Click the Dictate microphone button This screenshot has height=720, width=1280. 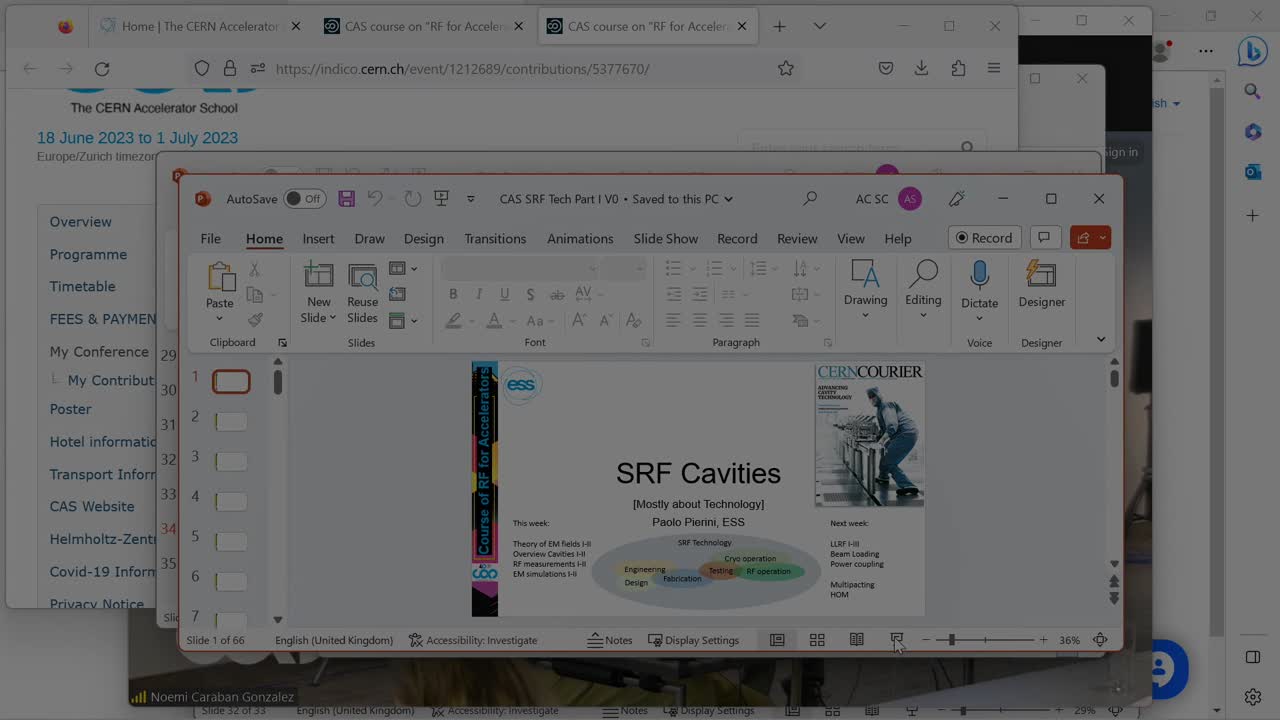[x=979, y=284]
